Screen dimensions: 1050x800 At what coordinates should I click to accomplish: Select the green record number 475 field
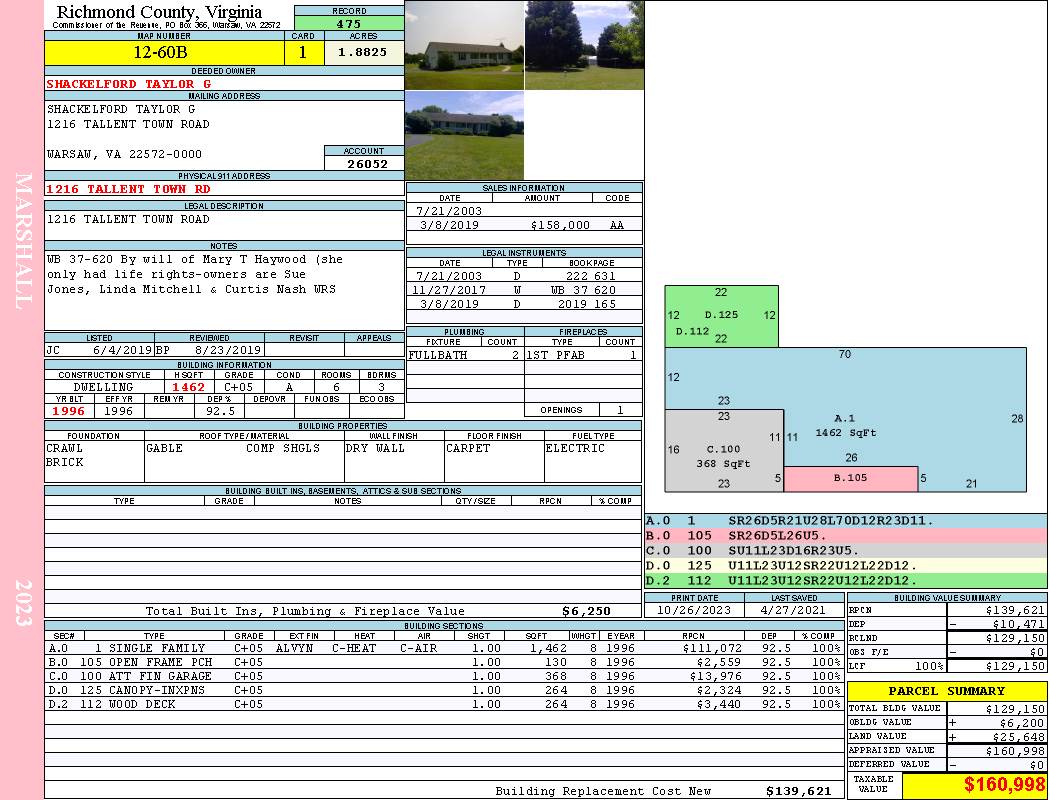[x=349, y=23]
